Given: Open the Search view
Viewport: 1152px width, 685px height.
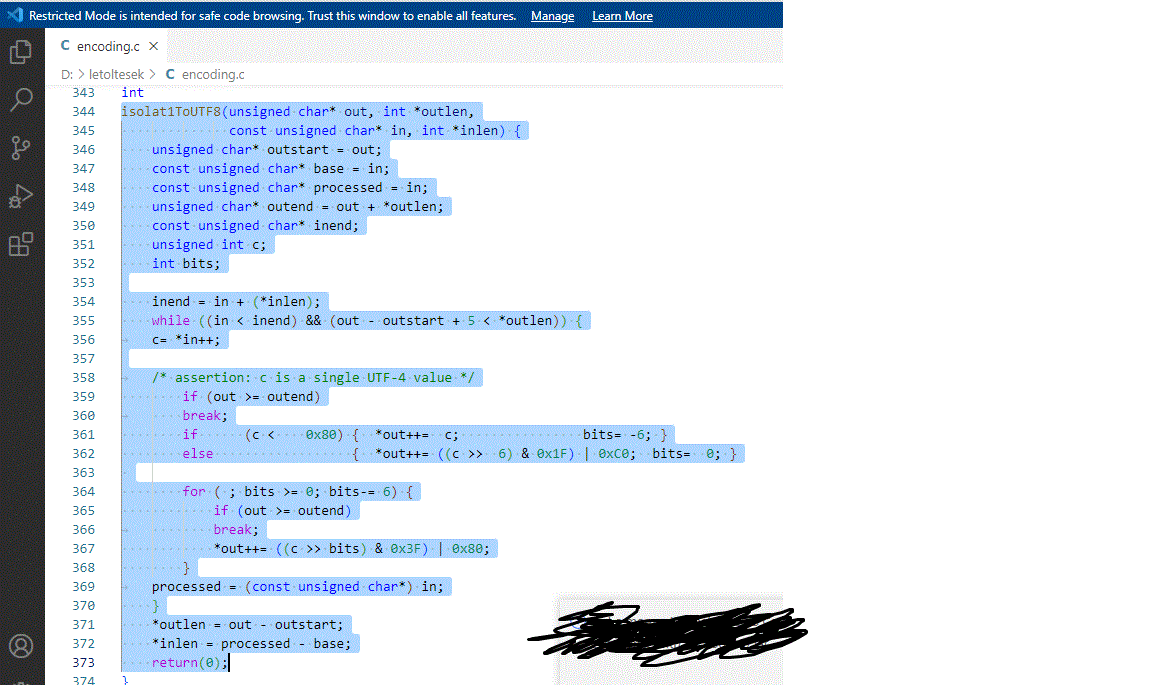Looking at the screenshot, I should click(x=21, y=98).
